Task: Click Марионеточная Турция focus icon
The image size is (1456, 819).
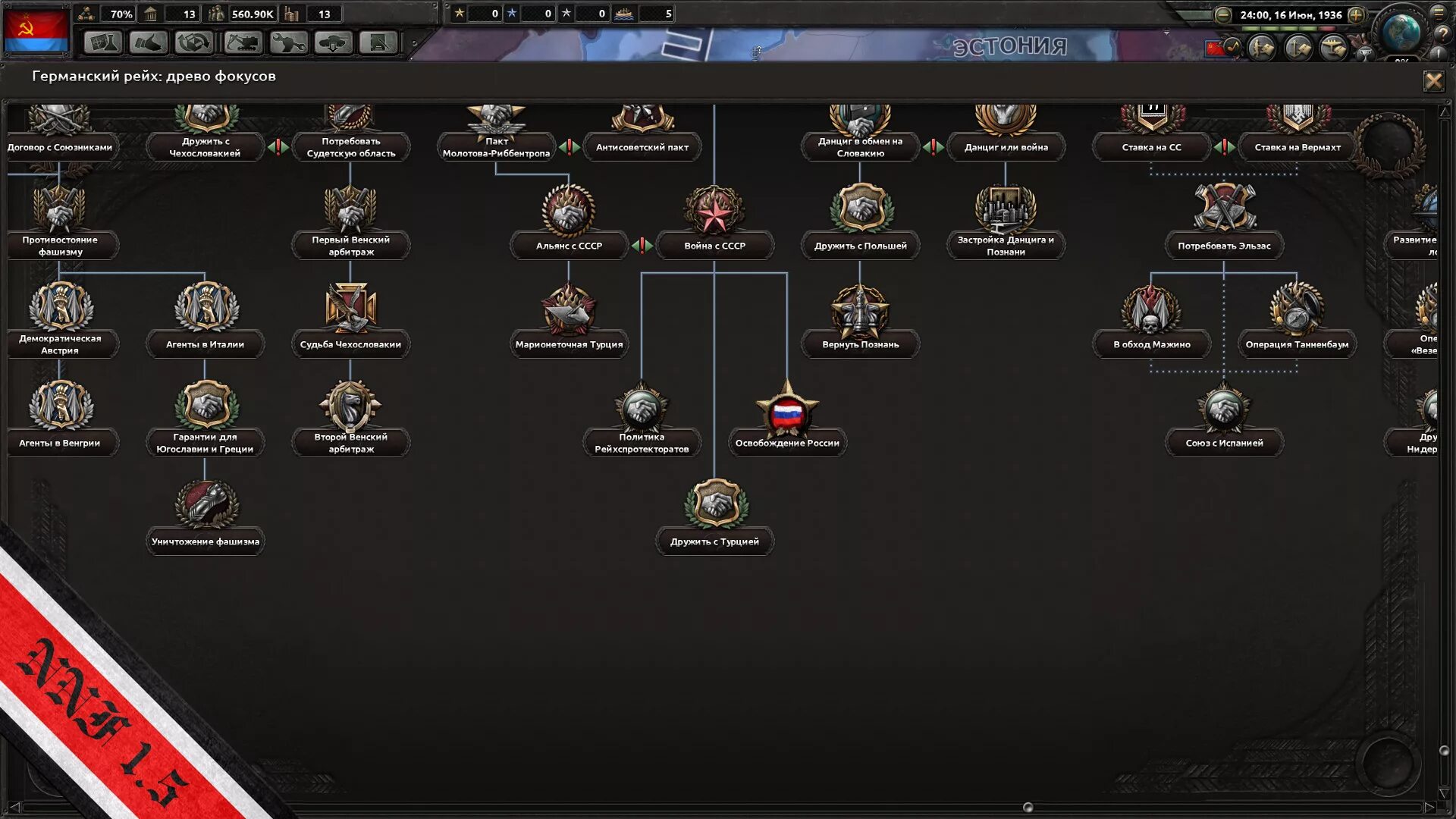Action: pyautogui.click(x=569, y=309)
